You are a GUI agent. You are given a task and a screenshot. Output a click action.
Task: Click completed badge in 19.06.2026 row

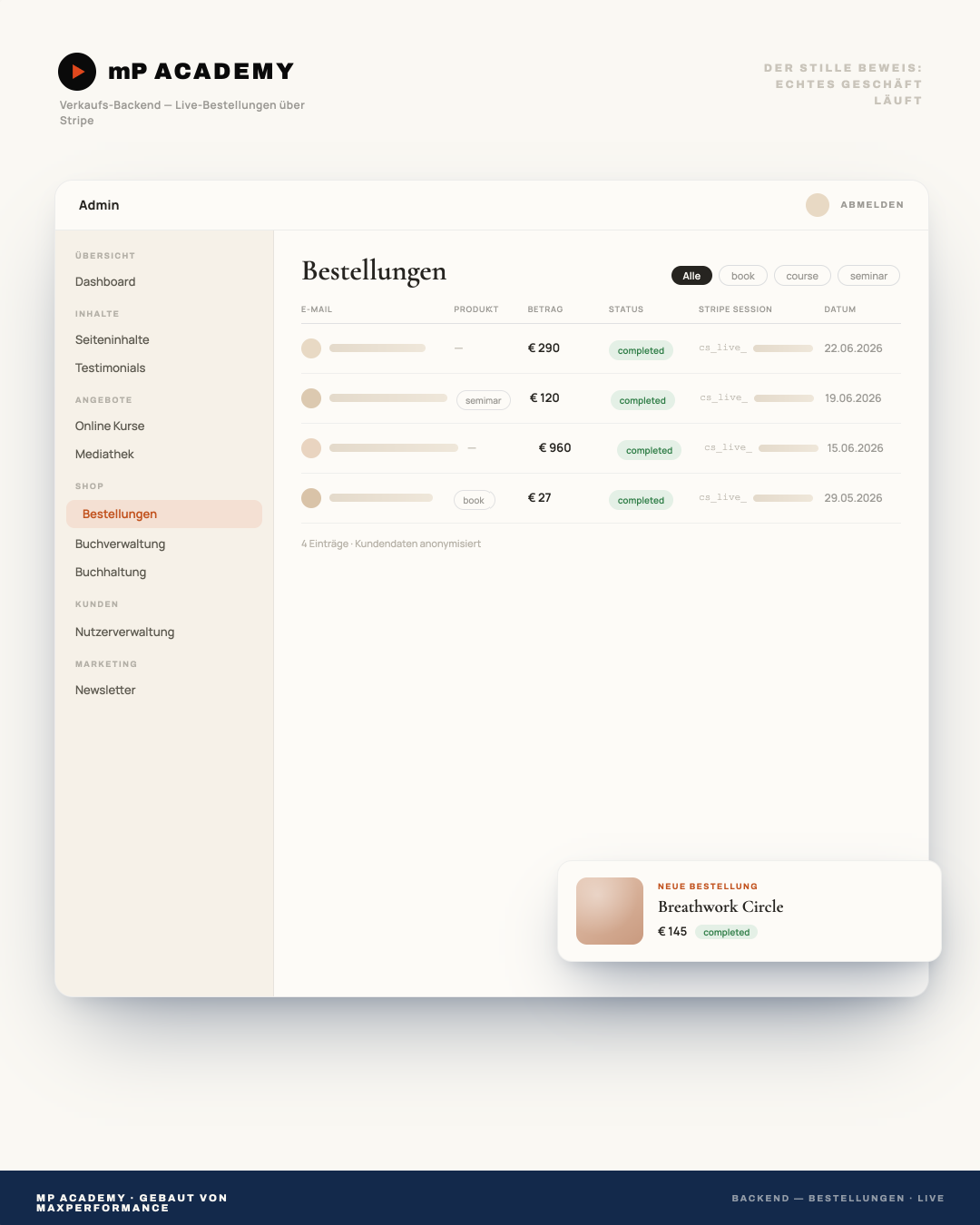point(642,400)
